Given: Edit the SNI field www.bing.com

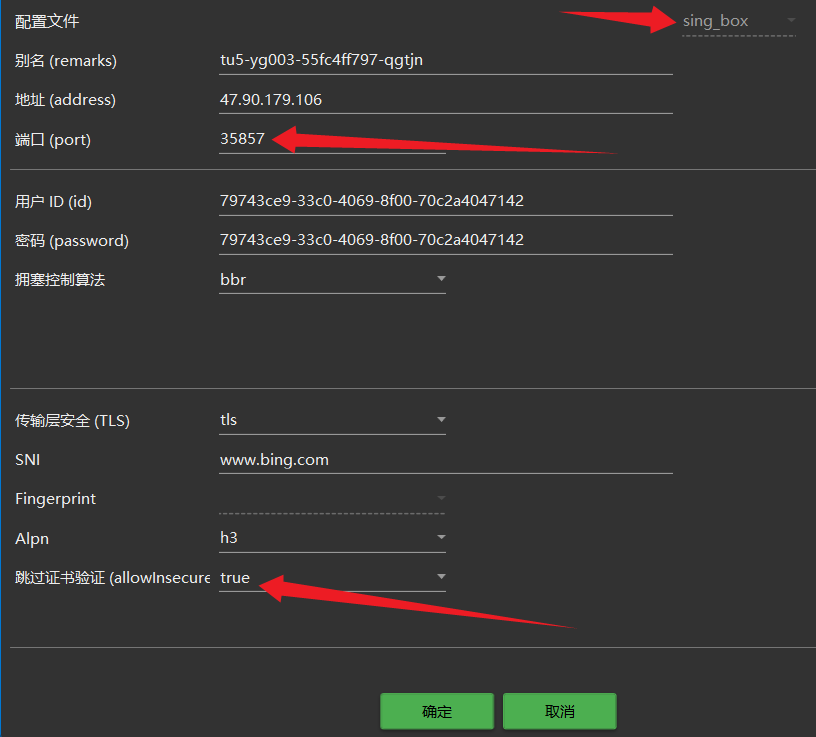Looking at the screenshot, I should coord(445,460).
